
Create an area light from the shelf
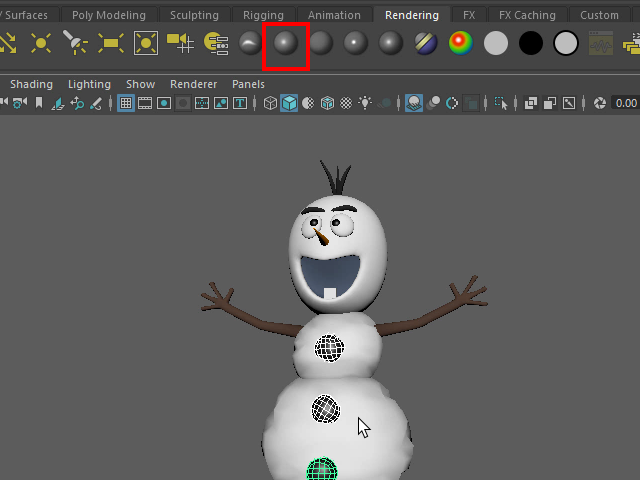click(111, 43)
